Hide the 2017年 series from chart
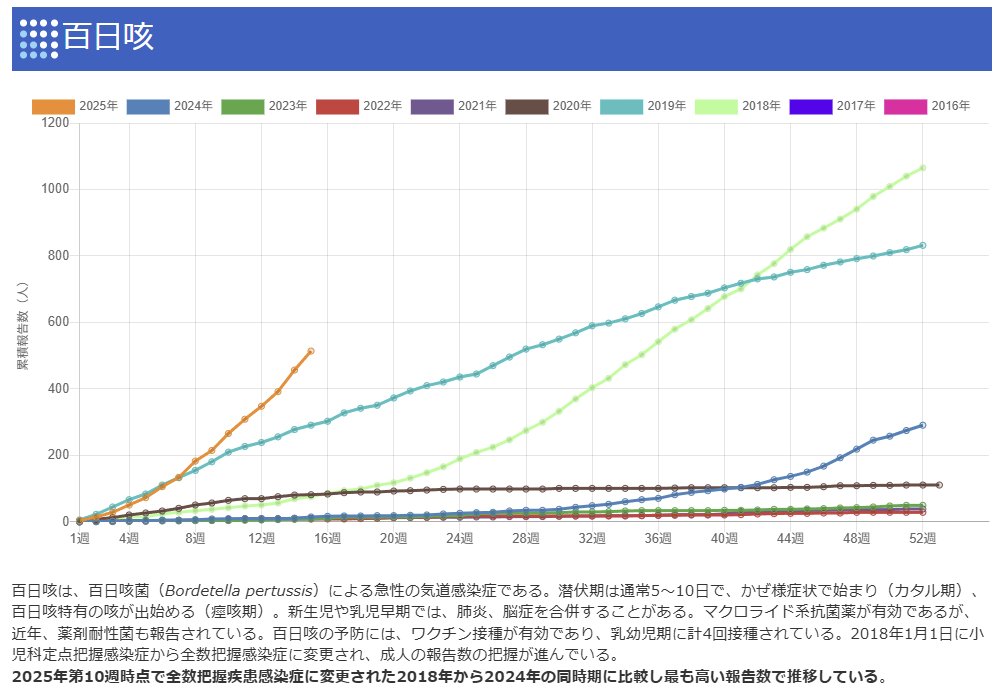Image resolution: width=1003 pixels, height=700 pixels. point(811,106)
